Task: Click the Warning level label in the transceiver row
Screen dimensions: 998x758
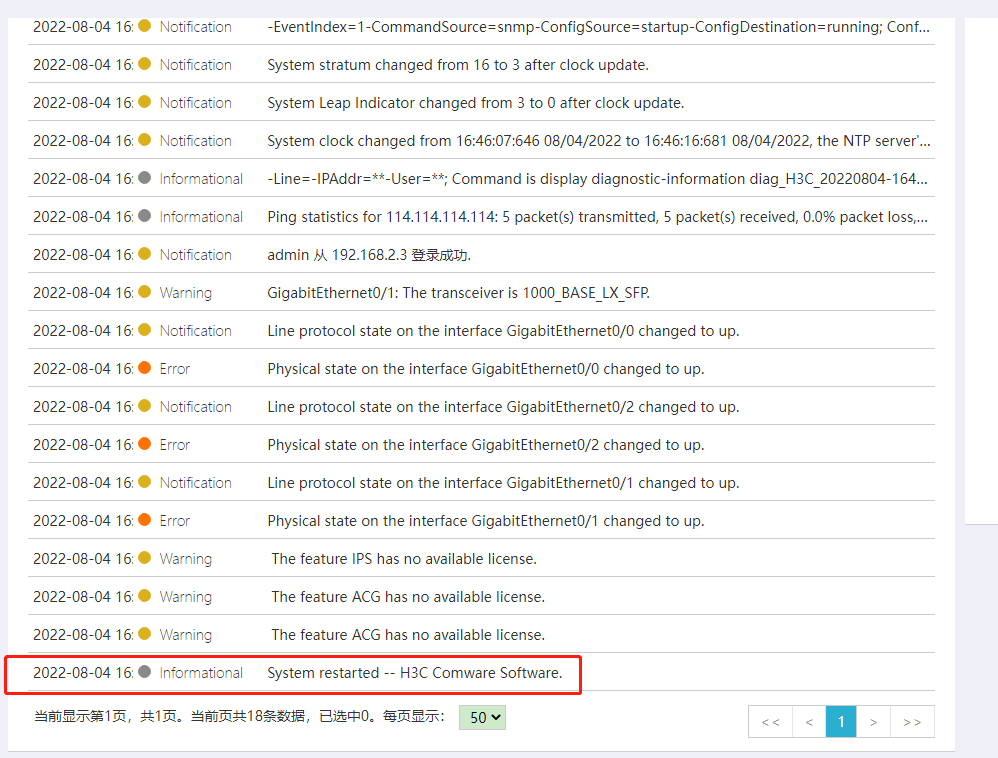Action: point(185,293)
